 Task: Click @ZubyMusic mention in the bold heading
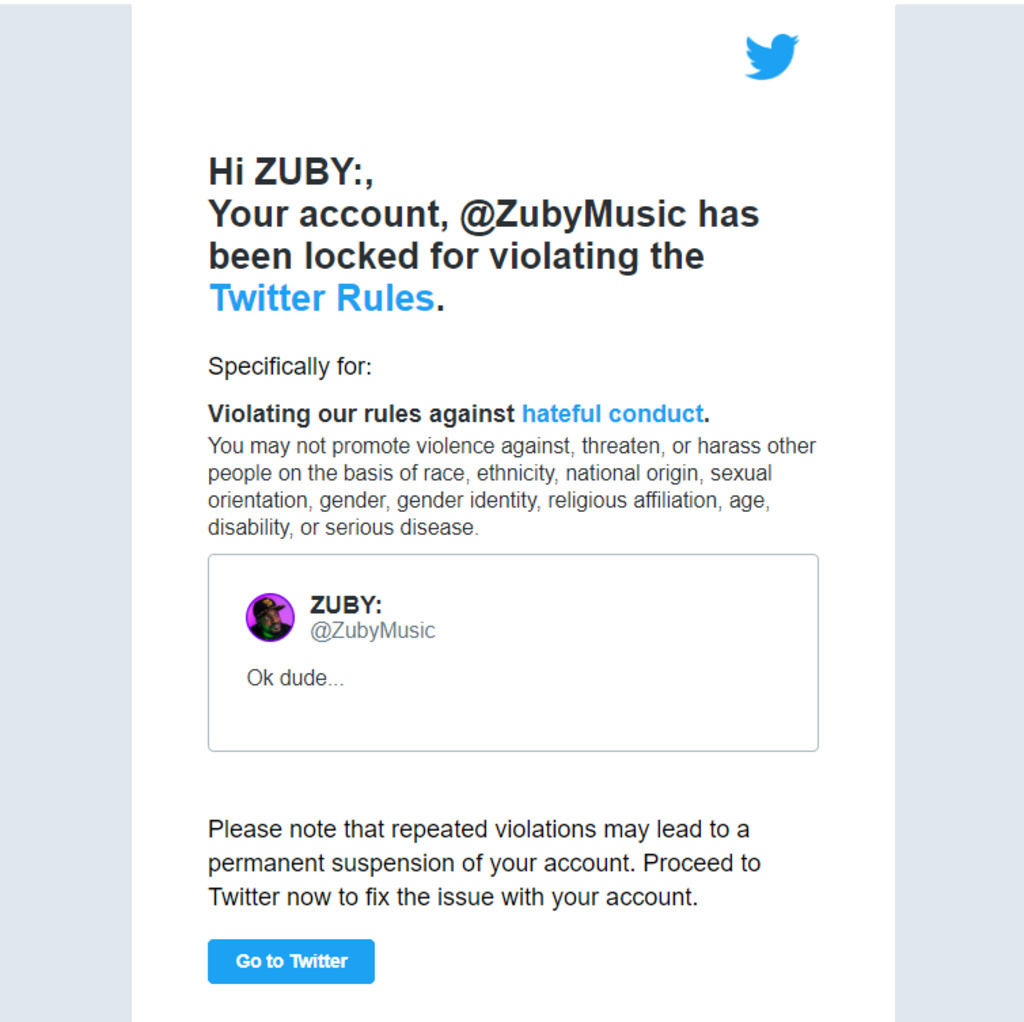[572, 214]
